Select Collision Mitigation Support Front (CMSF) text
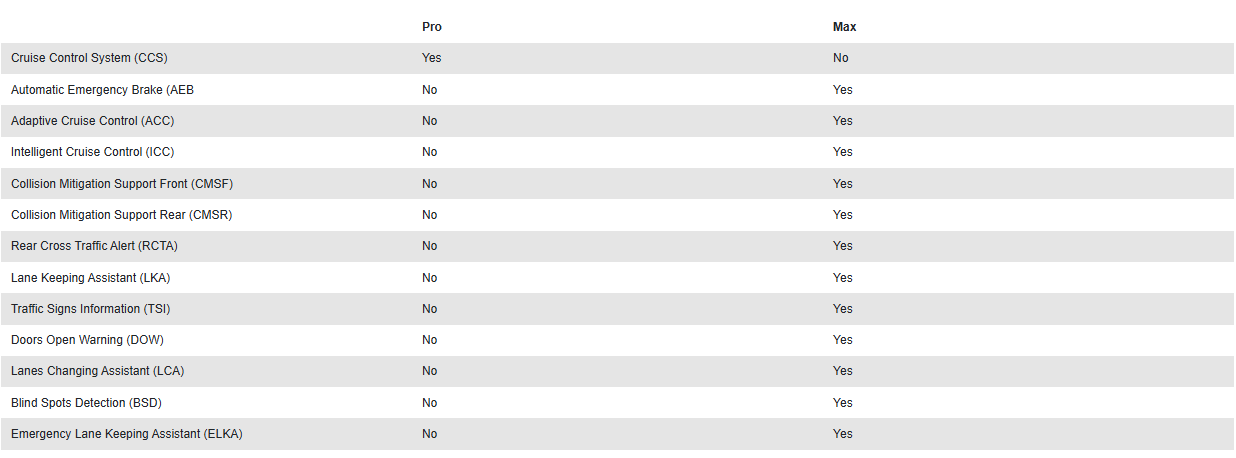1236x458 pixels. pyautogui.click(x=122, y=184)
